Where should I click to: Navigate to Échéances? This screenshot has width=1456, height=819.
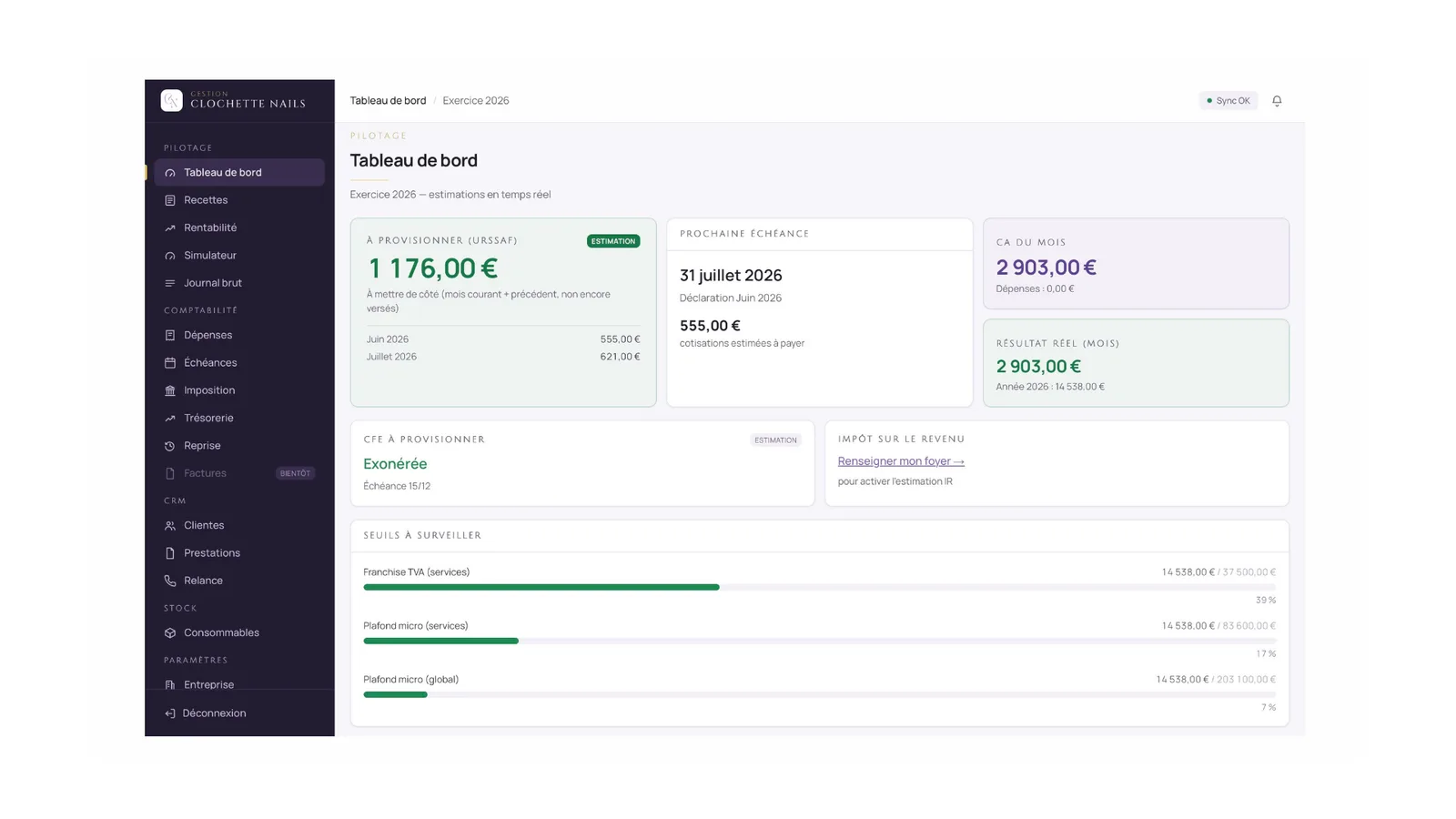pyautogui.click(x=239, y=362)
